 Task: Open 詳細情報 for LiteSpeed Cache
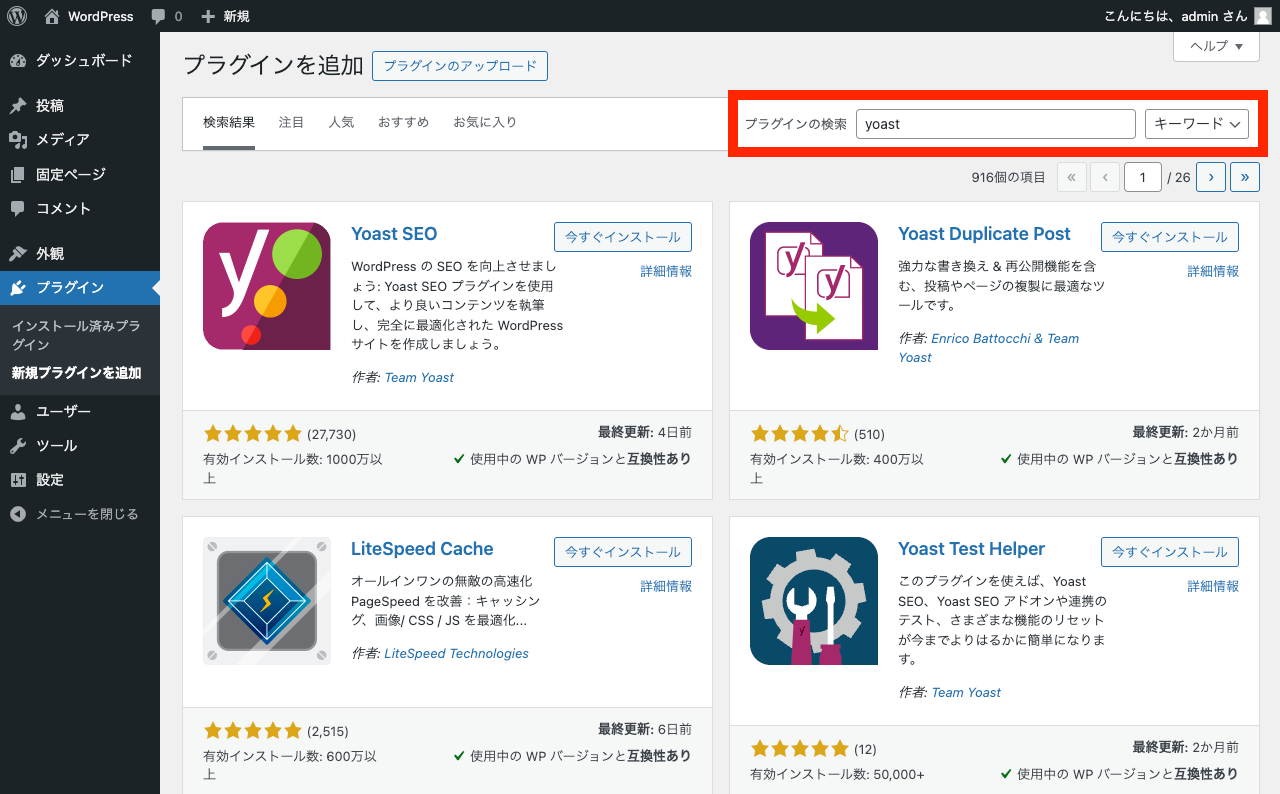point(666,586)
